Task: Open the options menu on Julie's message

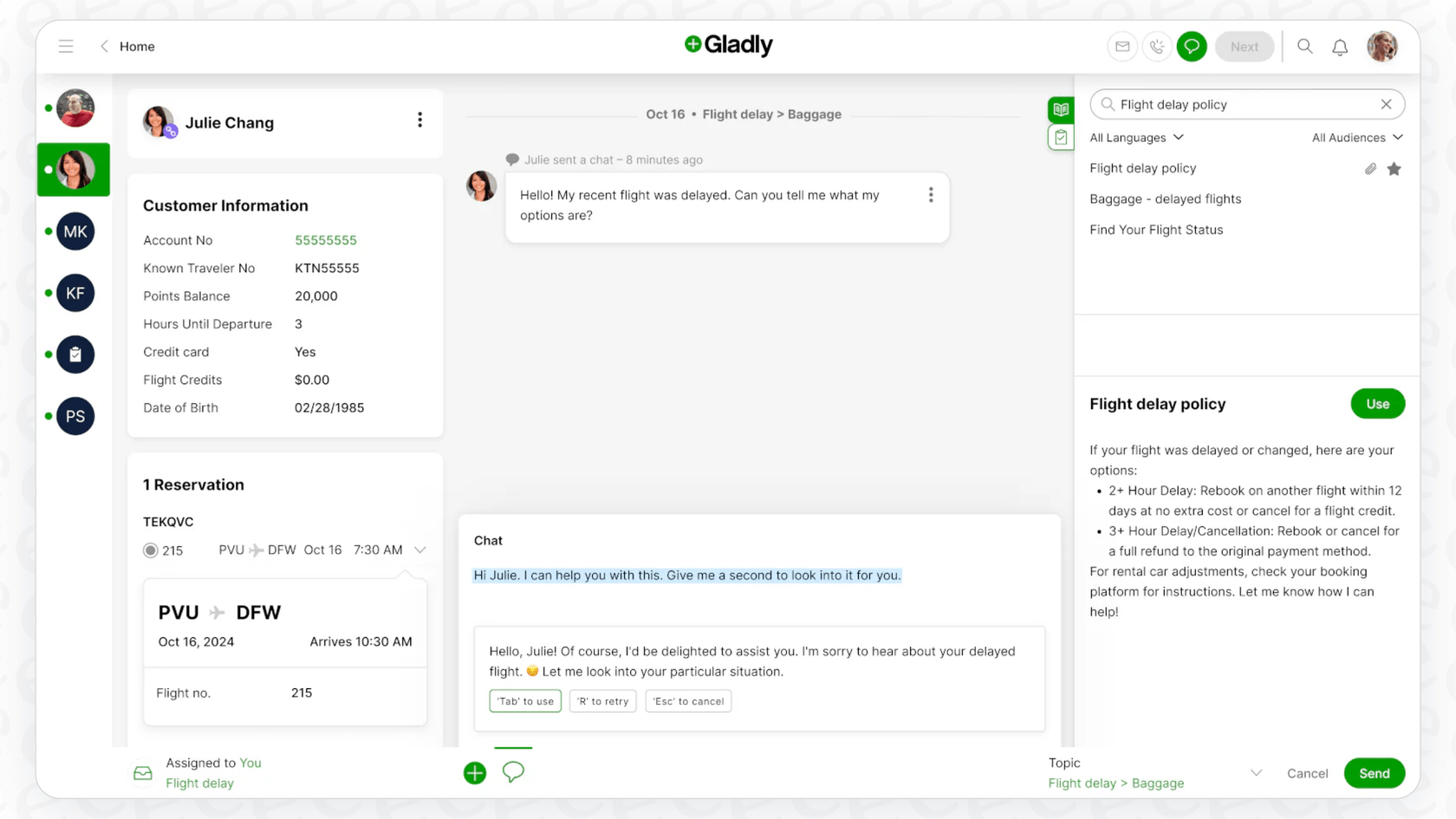Action: click(x=931, y=195)
